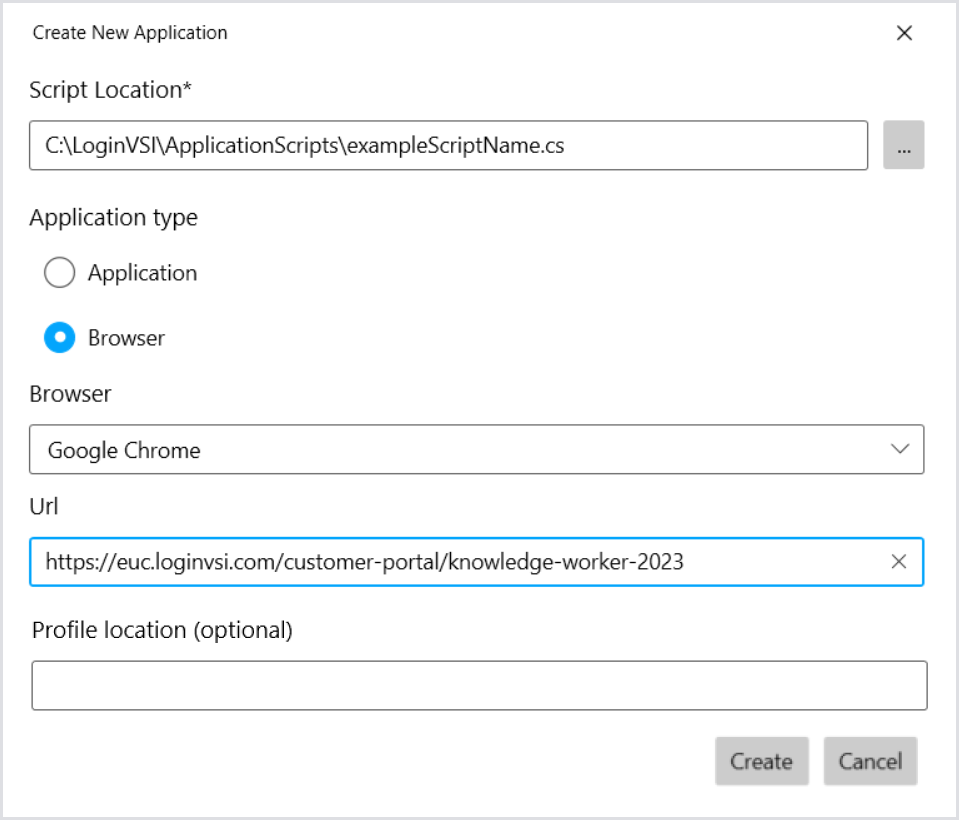Image resolution: width=959 pixels, height=820 pixels.
Task: Click the 'Application type' section heading
Action: click(113, 218)
